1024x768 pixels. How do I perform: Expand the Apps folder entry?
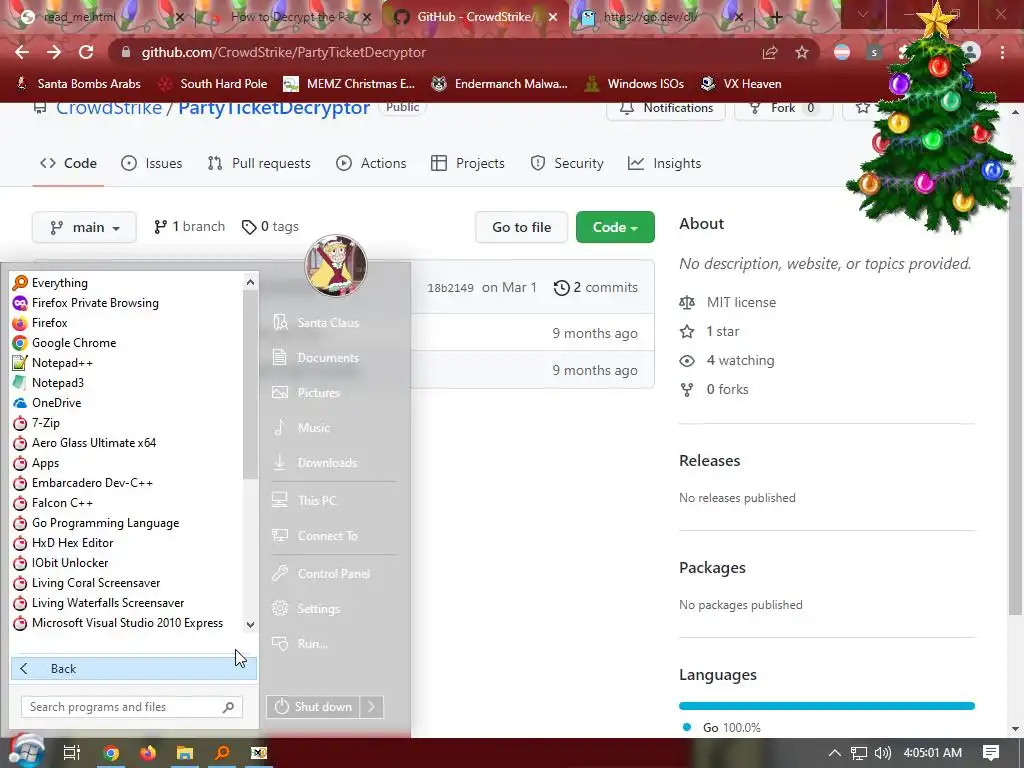click(x=36, y=463)
